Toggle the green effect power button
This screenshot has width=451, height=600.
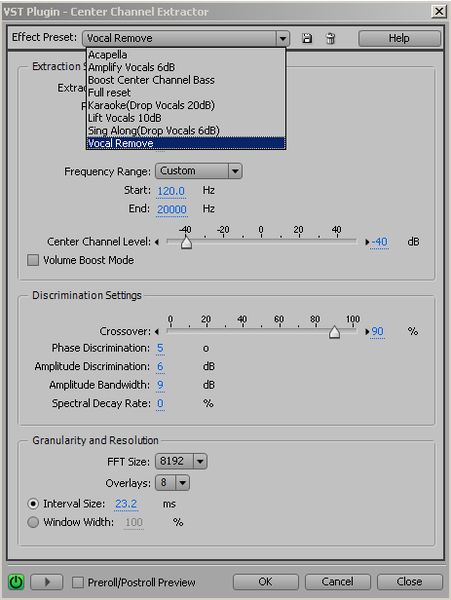(16, 582)
